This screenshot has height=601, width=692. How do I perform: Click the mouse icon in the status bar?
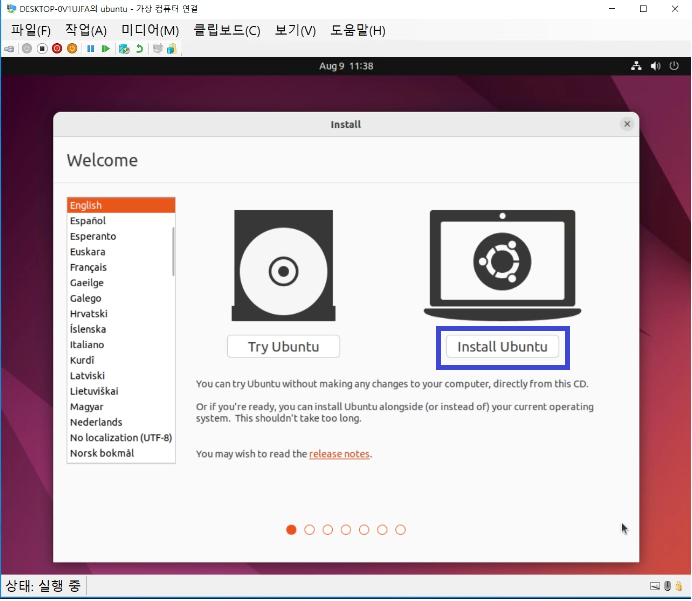(x=668, y=586)
